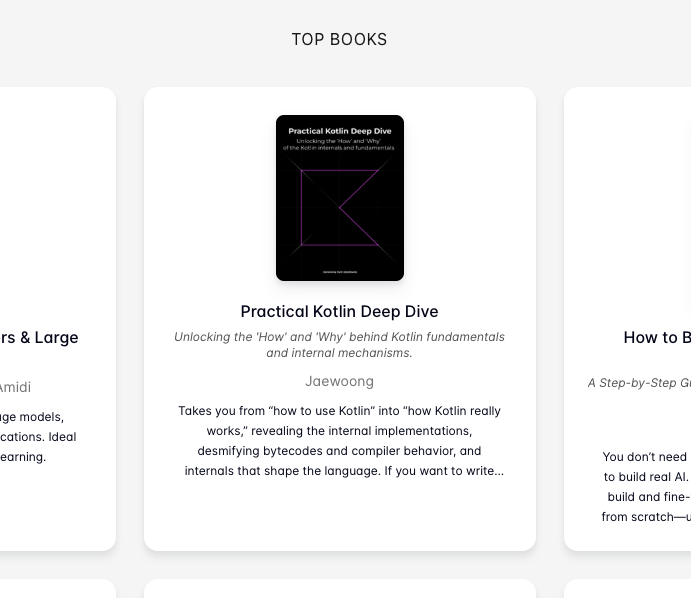
Task: Click the 'You don't need' description
Action: pyautogui.click(x=645, y=487)
